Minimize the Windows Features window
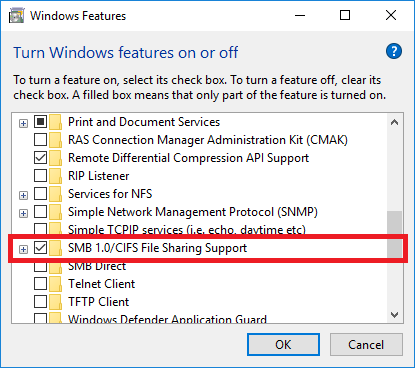418x371 pixels. (x=300, y=15)
